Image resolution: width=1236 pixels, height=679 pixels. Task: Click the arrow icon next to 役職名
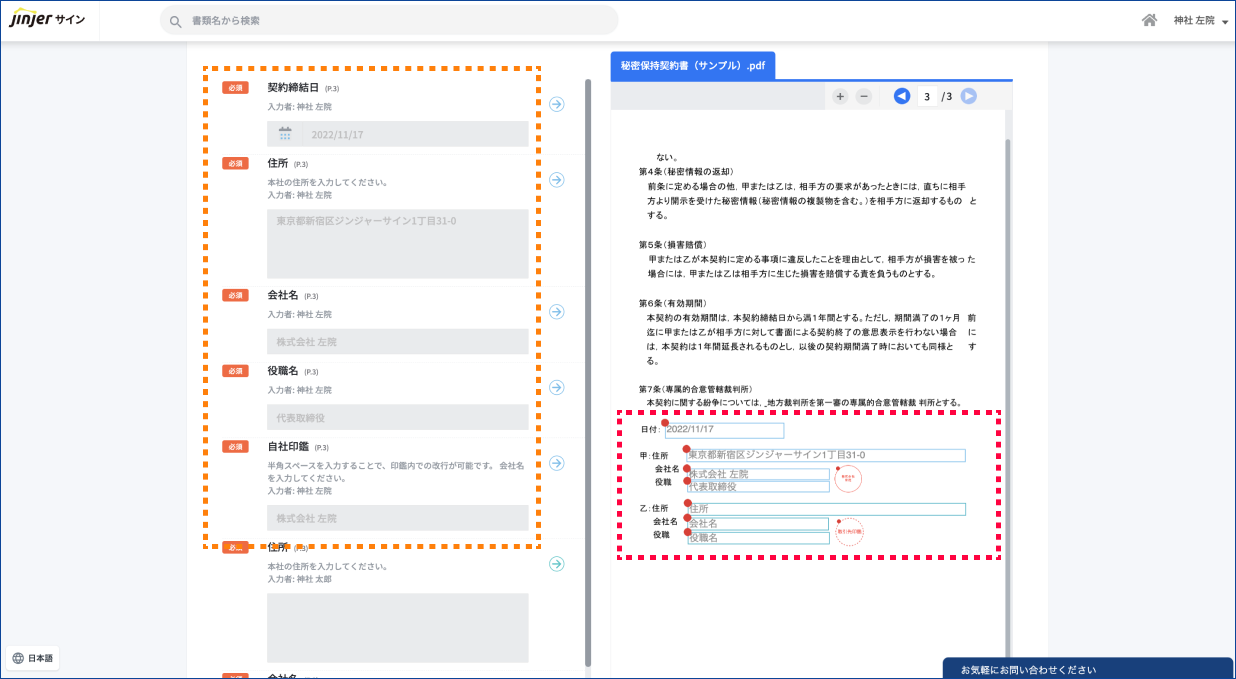[x=556, y=387]
